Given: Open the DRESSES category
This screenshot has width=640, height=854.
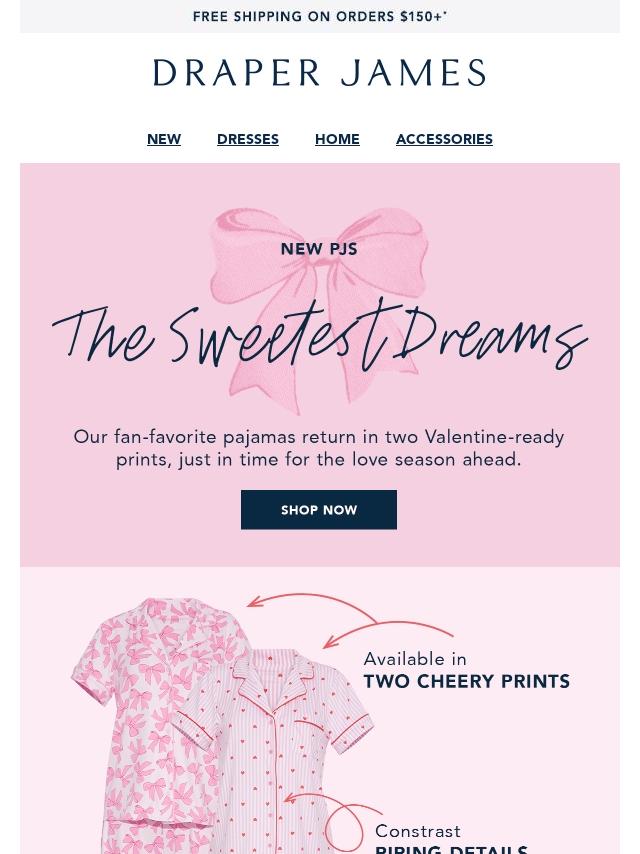Looking at the screenshot, I should [x=248, y=140].
